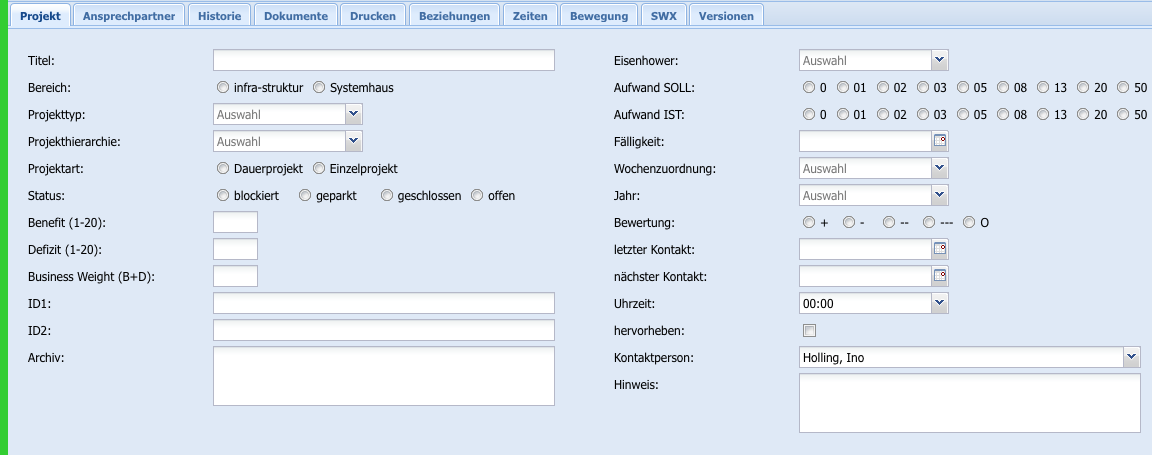Click into the Titel text field
The height and width of the screenshot is (455, 1152).
pyautogui.click(x=384, y=61)
